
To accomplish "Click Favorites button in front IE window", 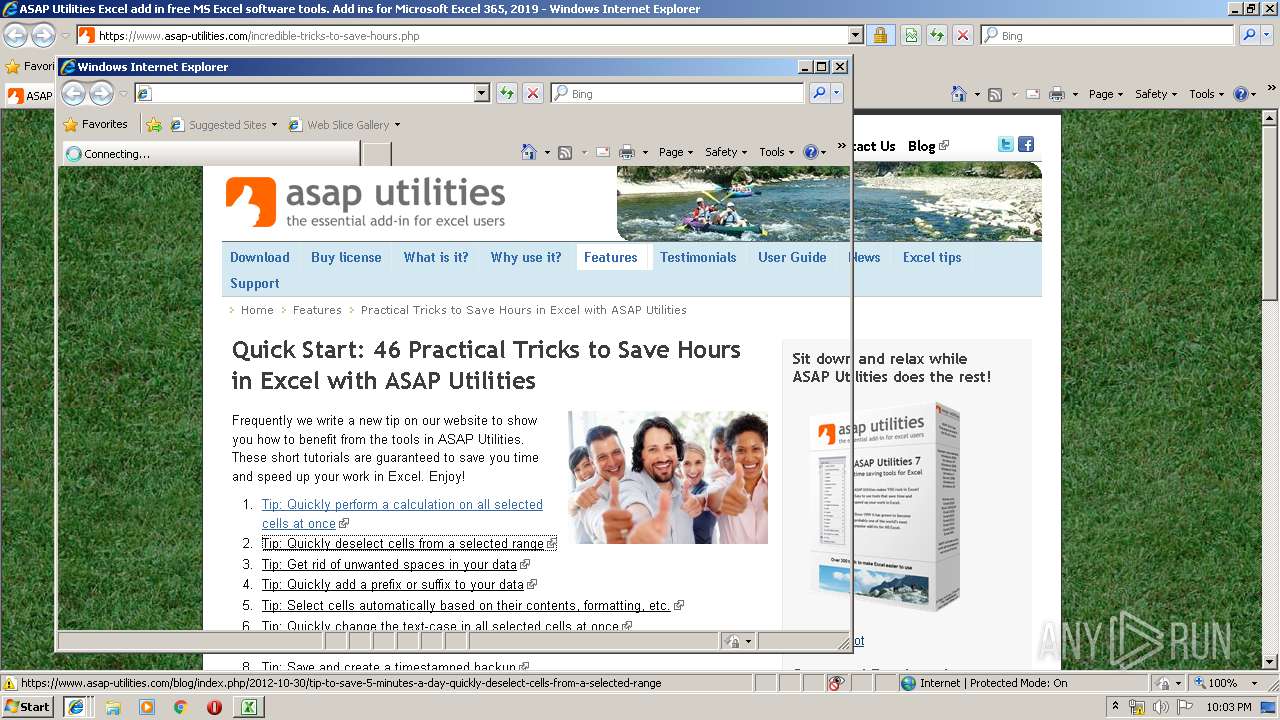I will [95, 125].
